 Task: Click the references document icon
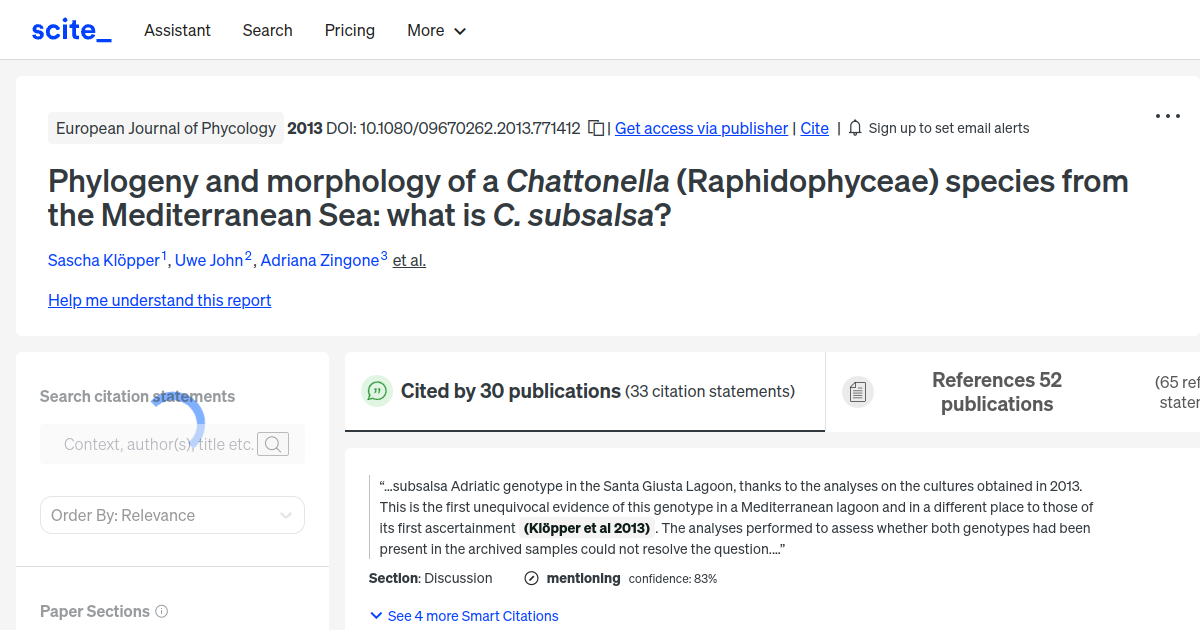click(858, 391)
